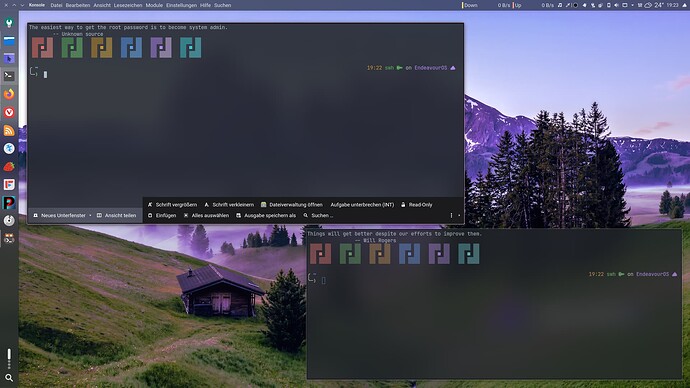Image resolution: width=690 pixels, height=388 pixels.
Task: Open the toolbar overflow three-dots menu
Action: point(451,216)
